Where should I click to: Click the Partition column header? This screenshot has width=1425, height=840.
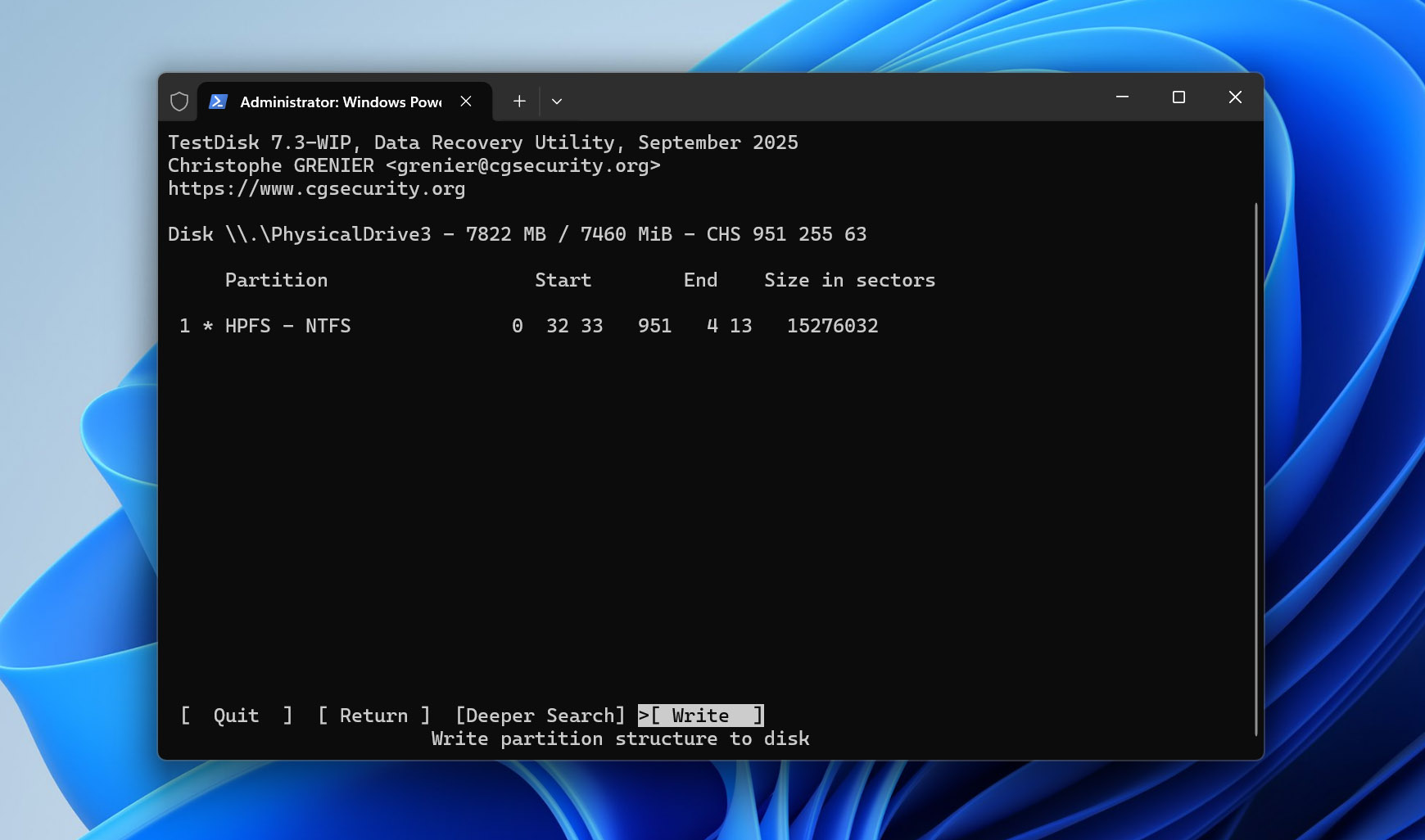(x=276, y=280)
